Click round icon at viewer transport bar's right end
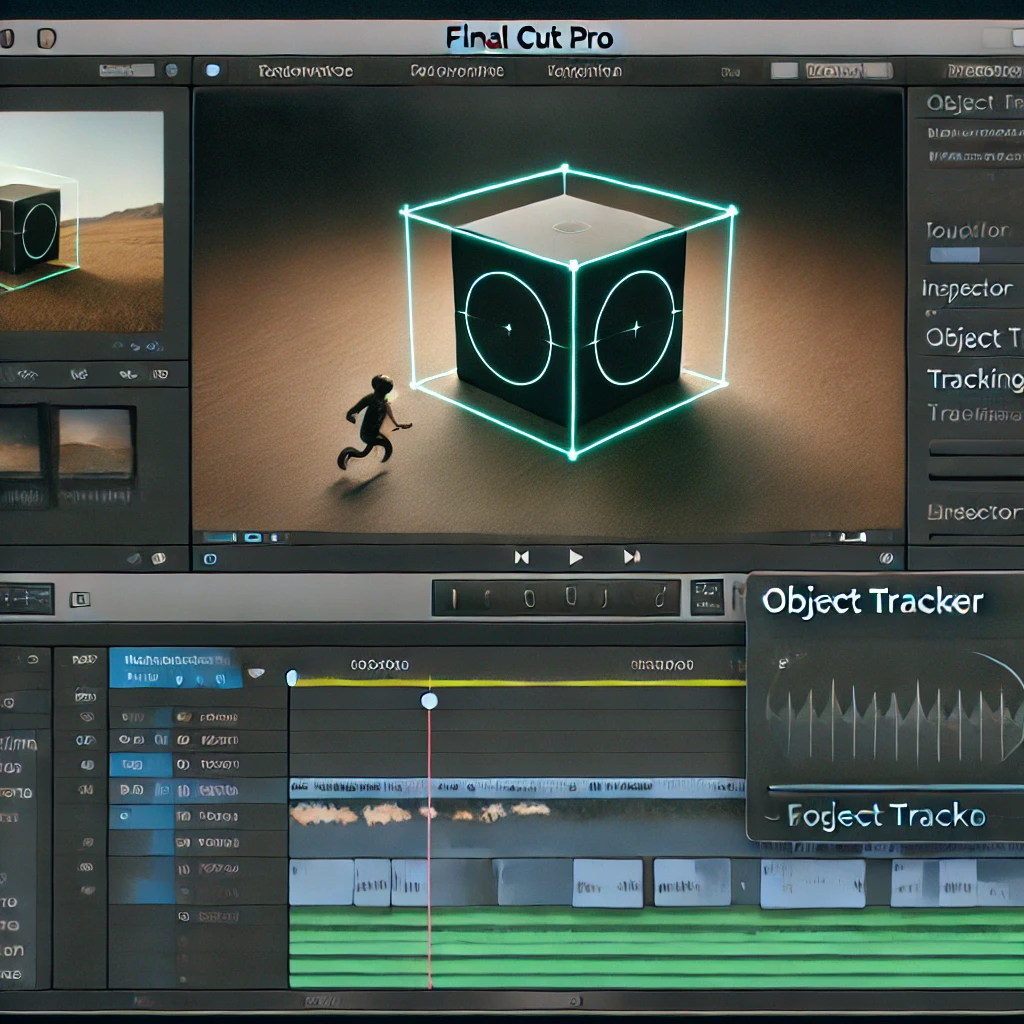Viewport: 1024px width, 1024px height. (x=886, y=558)
